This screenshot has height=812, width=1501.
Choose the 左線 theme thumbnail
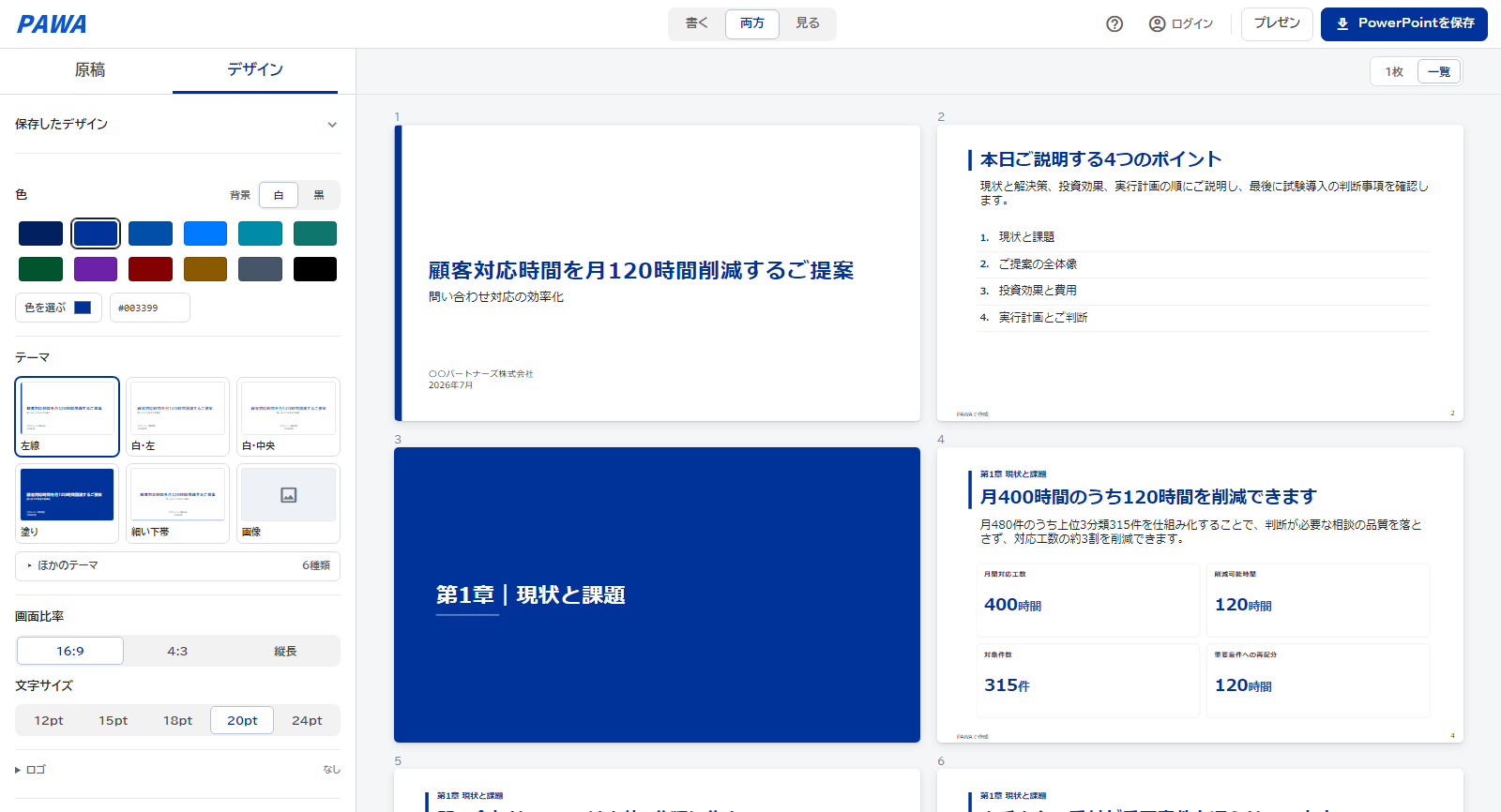tap(68, 417)
